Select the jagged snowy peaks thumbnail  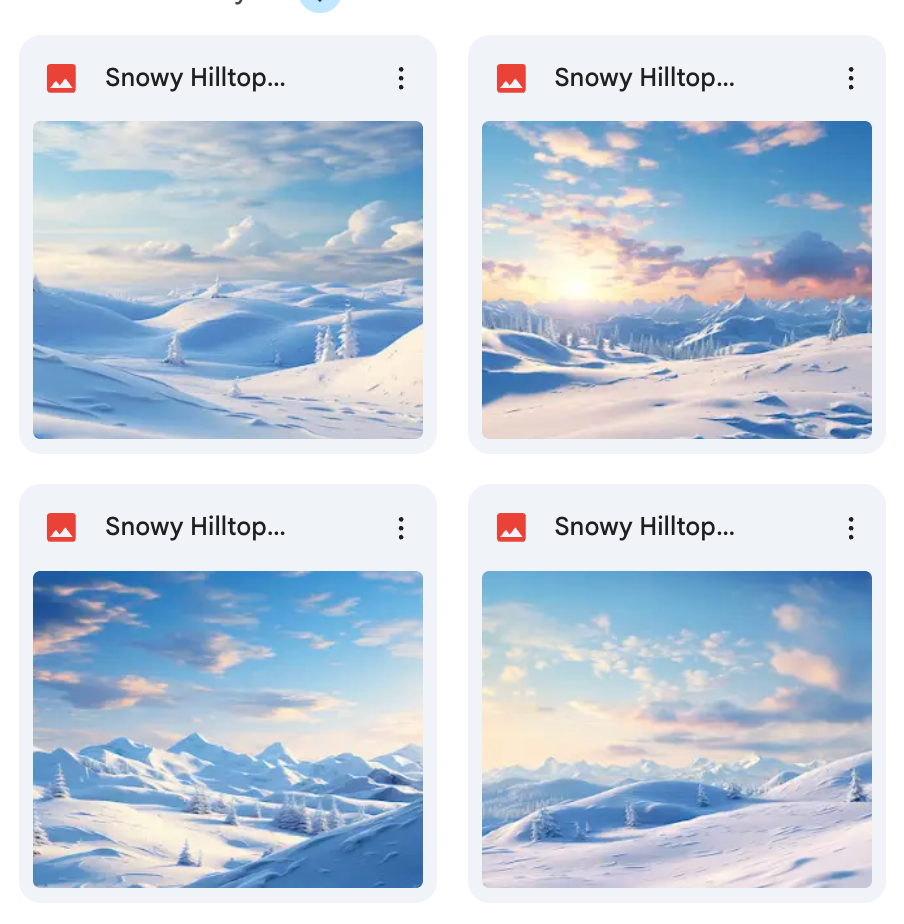(227, 729)
